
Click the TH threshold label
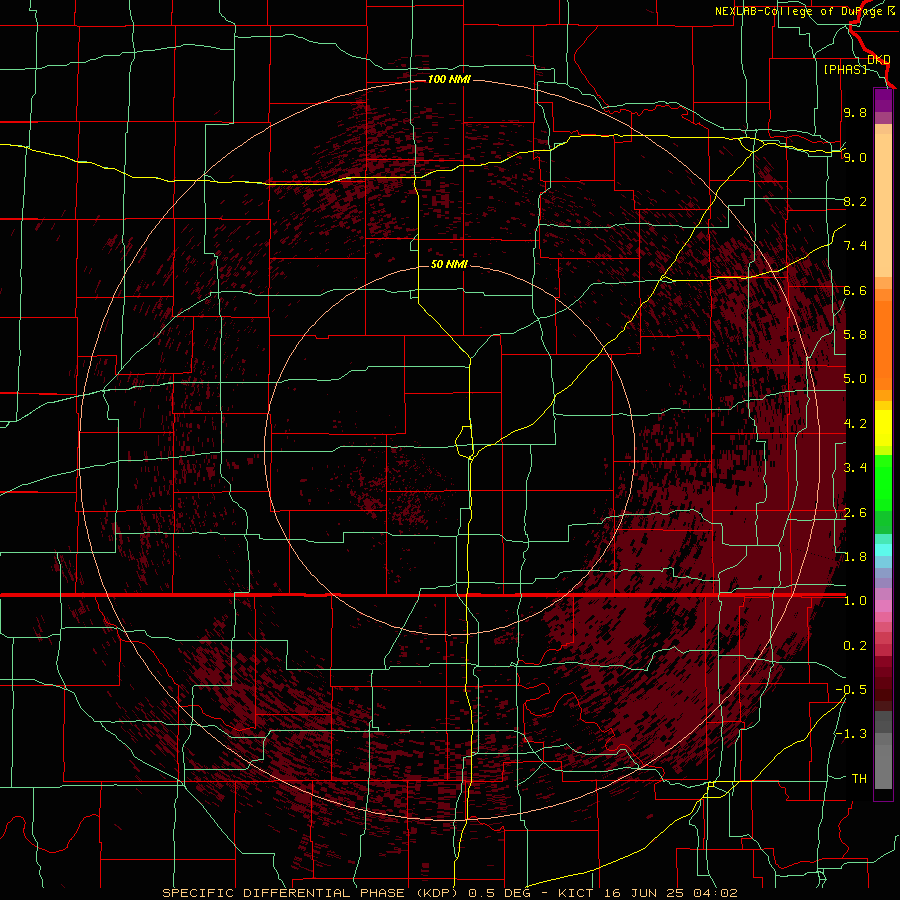coord(859,779)
